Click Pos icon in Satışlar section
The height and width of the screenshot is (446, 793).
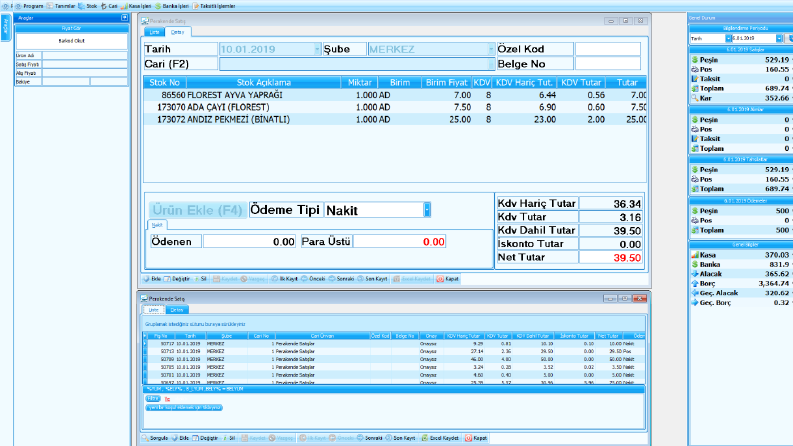pyautogui.click(x=695, y=69)
